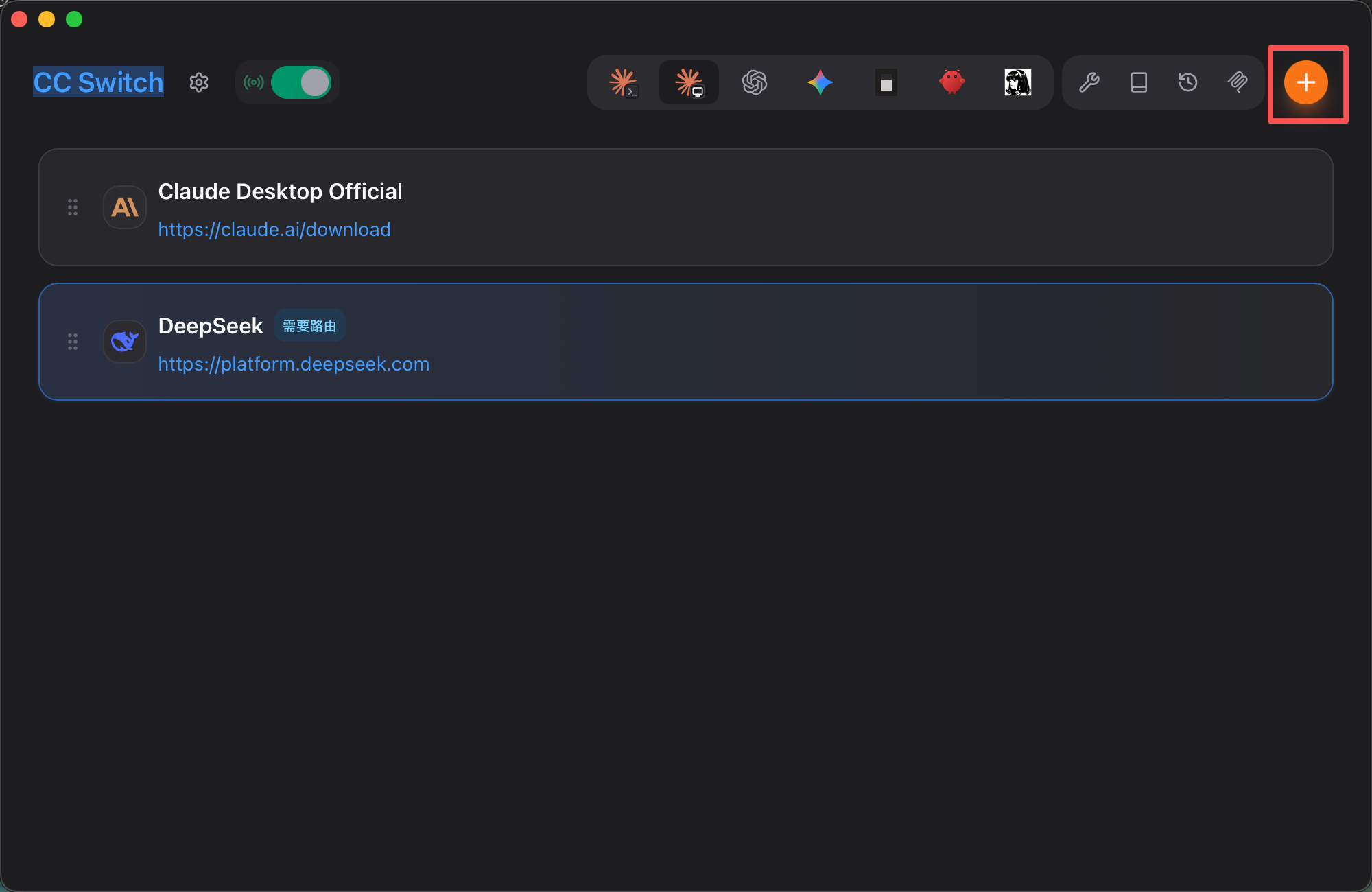
Task: Grab the drag handle on the DeepSeek row
Action: [73, 342]
